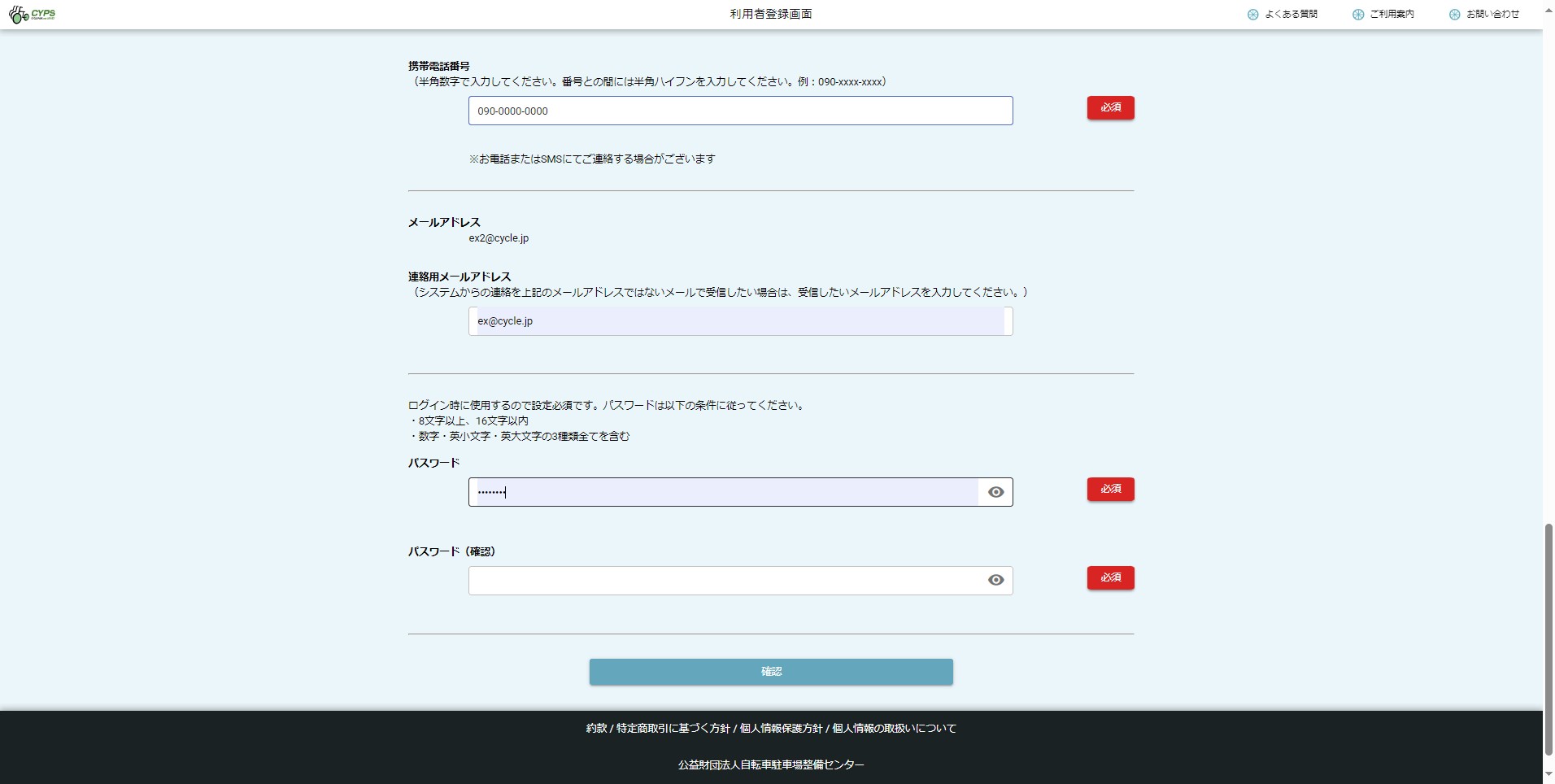Image resolution: width=1555 pixels, height=784 pixels.
Task: Click inside the パスワード input field
Action: pos(724,492)
